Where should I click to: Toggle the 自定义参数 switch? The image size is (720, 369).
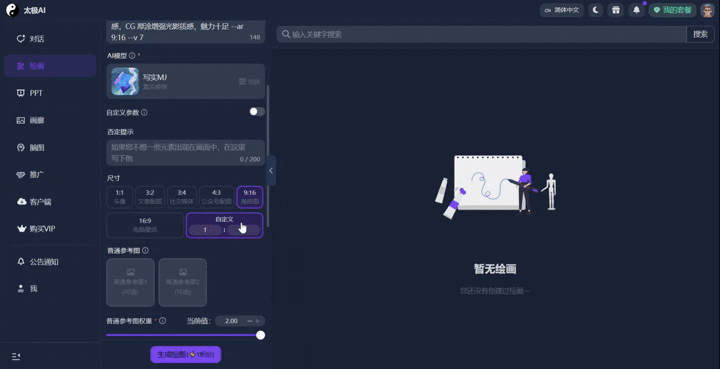257,112
